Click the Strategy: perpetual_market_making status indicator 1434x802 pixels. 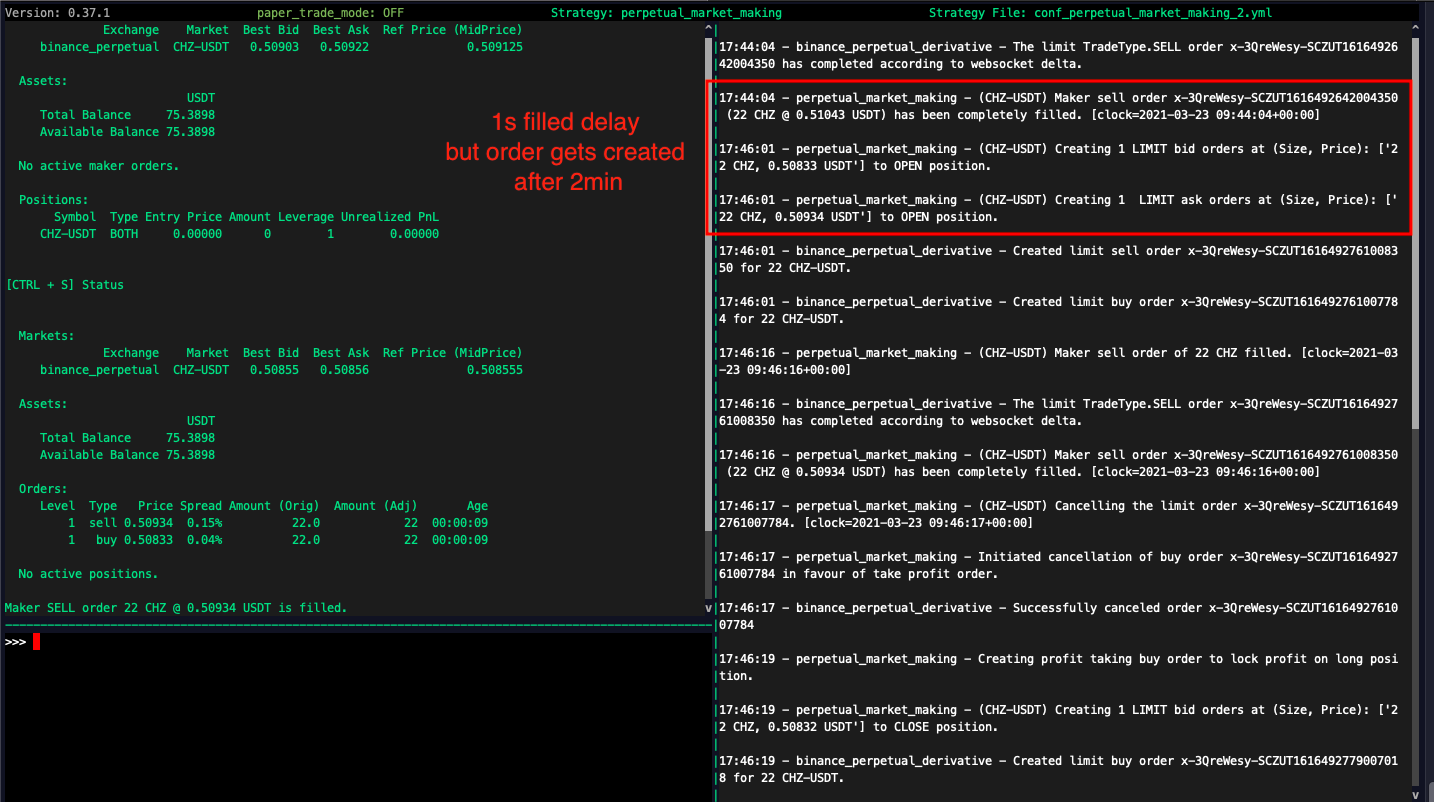click(666, 12)
